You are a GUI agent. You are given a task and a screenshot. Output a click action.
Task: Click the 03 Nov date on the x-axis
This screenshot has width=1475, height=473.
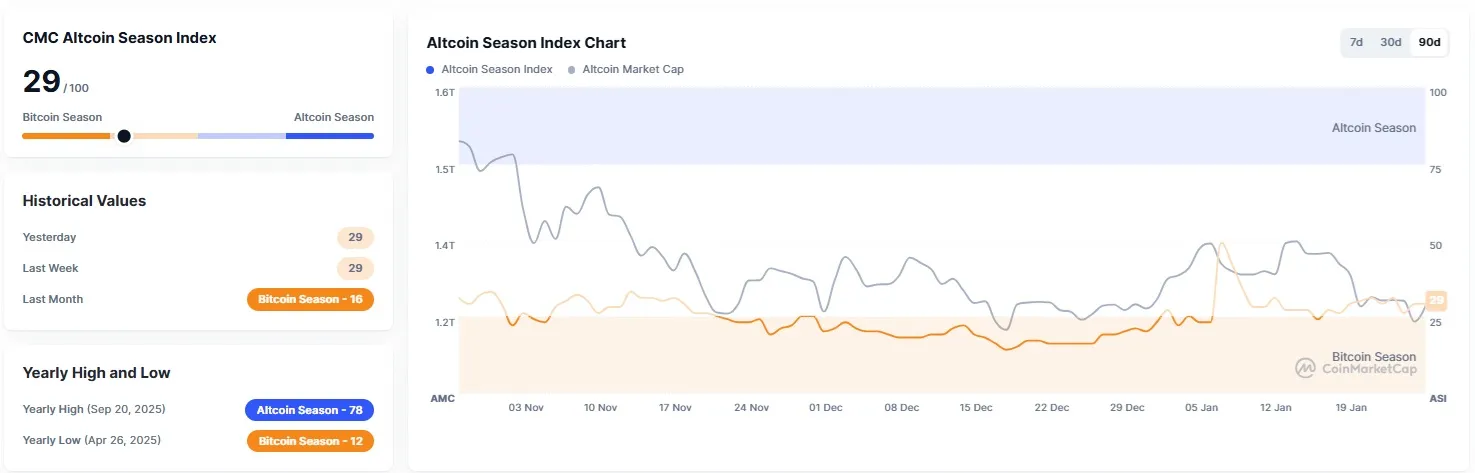526,408
